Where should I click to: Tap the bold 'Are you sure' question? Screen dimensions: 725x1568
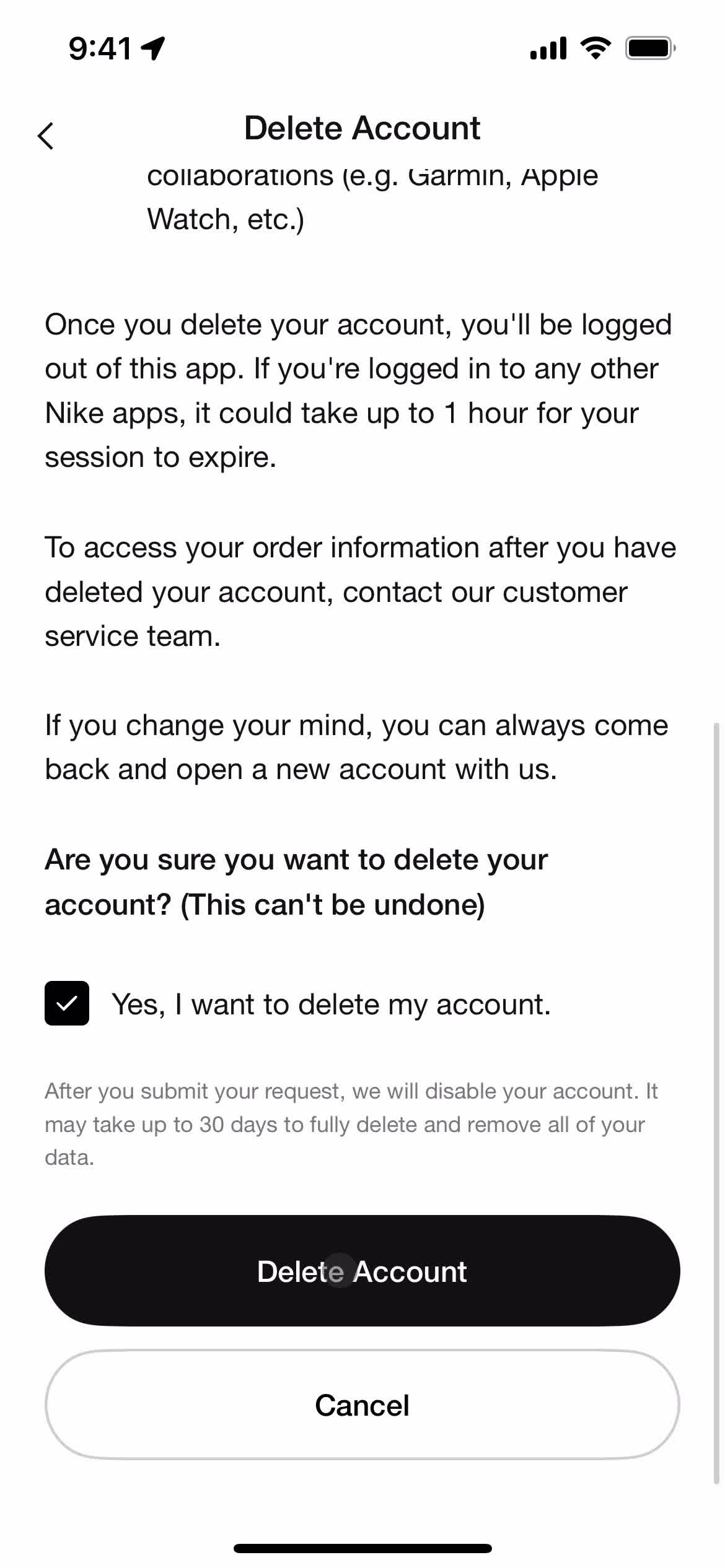296,882
